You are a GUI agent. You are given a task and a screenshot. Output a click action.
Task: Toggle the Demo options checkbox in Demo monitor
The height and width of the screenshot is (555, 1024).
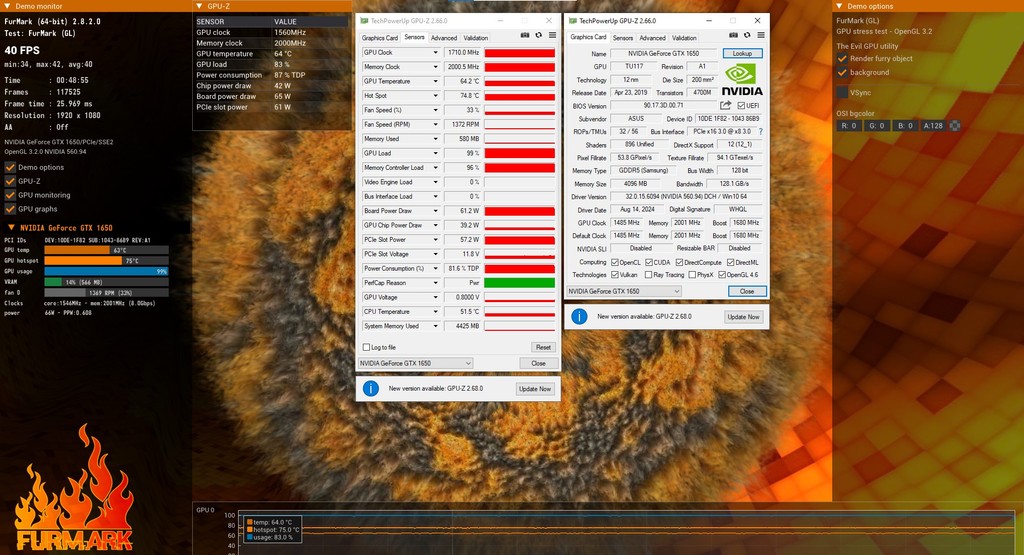pos(10,167)
